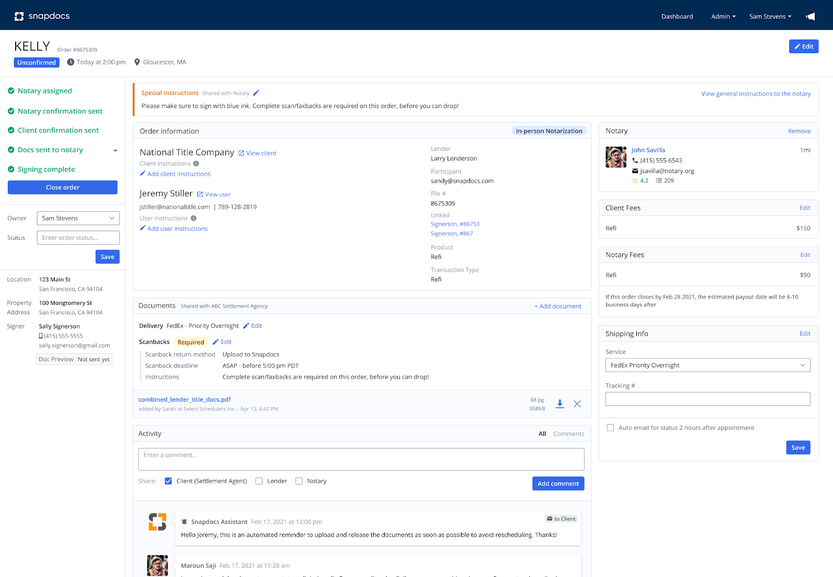The image size is (833, 577).
Task: Click the Unconfirmed status badge
Action: (x=36, y=63)
